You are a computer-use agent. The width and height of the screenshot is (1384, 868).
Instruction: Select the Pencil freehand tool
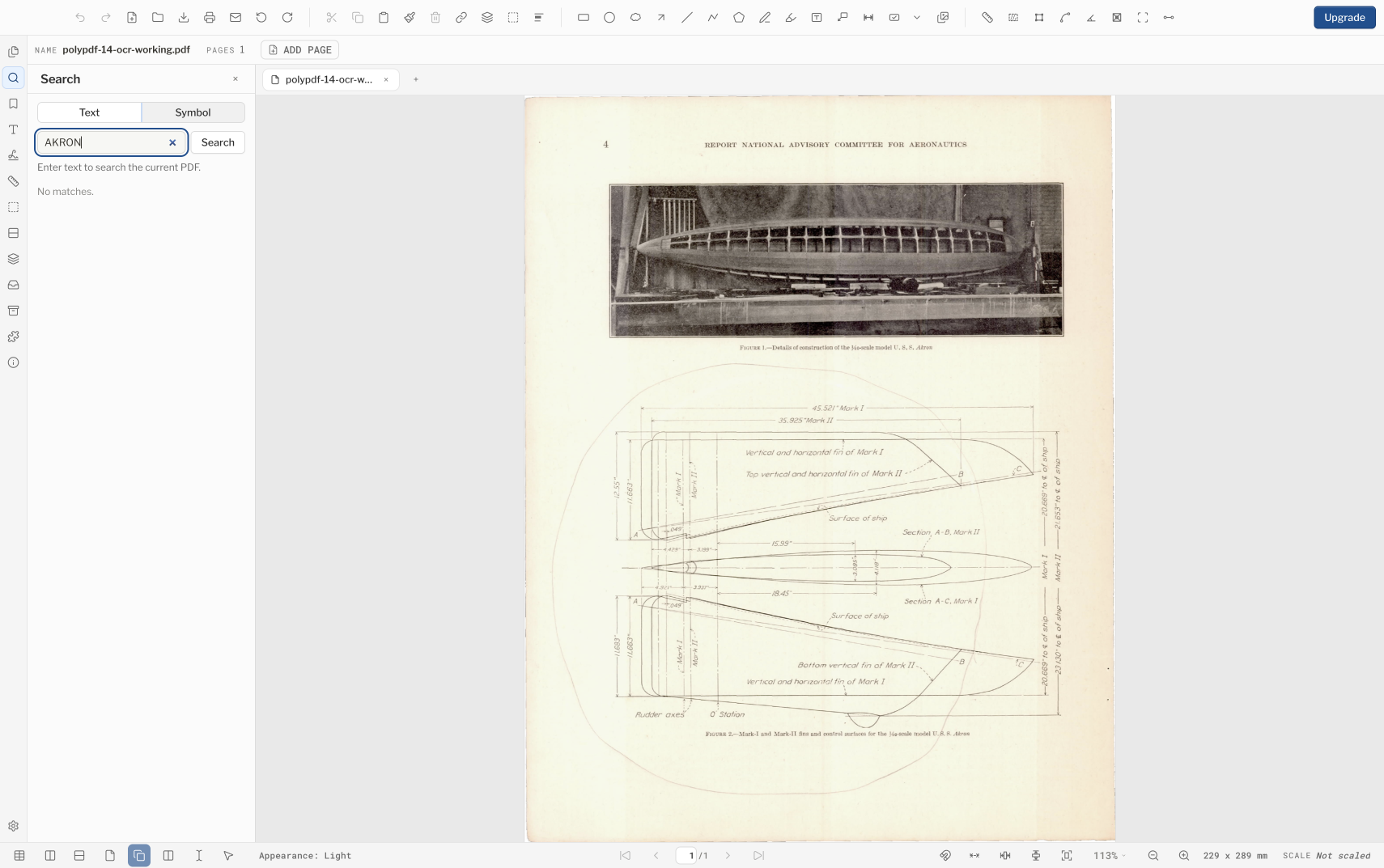(x=765, y=17)
